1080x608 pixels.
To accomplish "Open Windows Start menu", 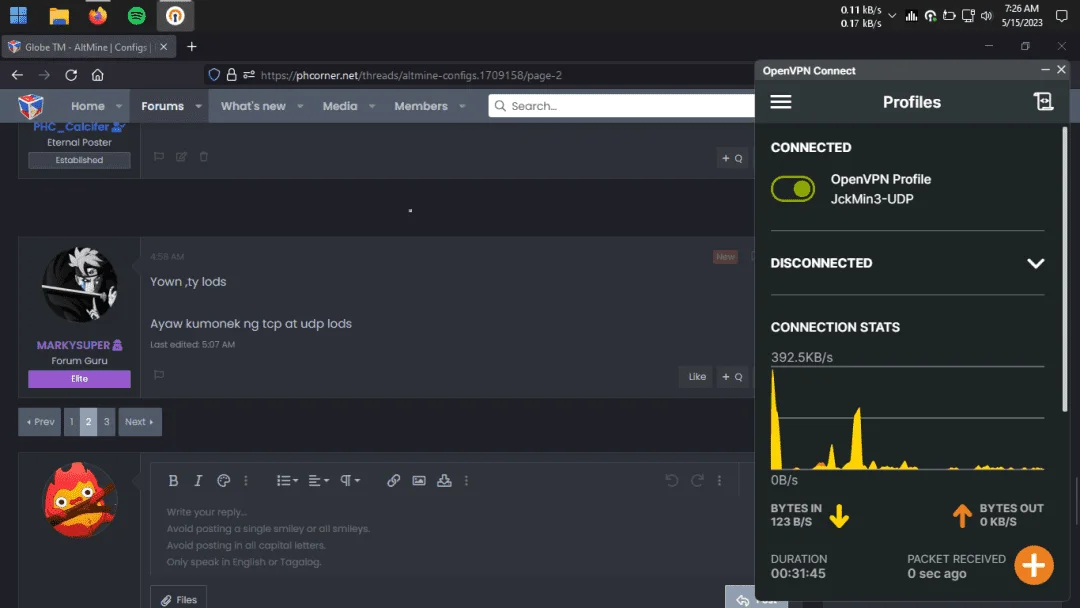I will 19,15.
